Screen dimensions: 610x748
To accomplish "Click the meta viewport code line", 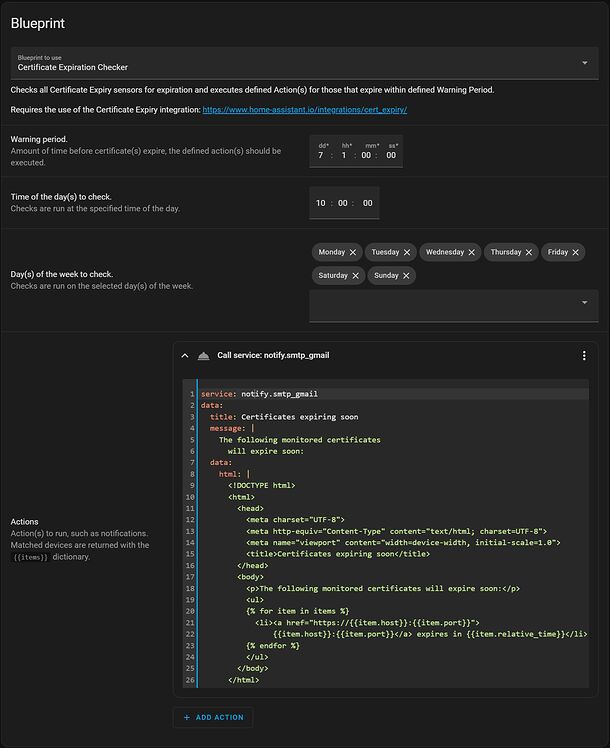I will (x=403, y=542).
